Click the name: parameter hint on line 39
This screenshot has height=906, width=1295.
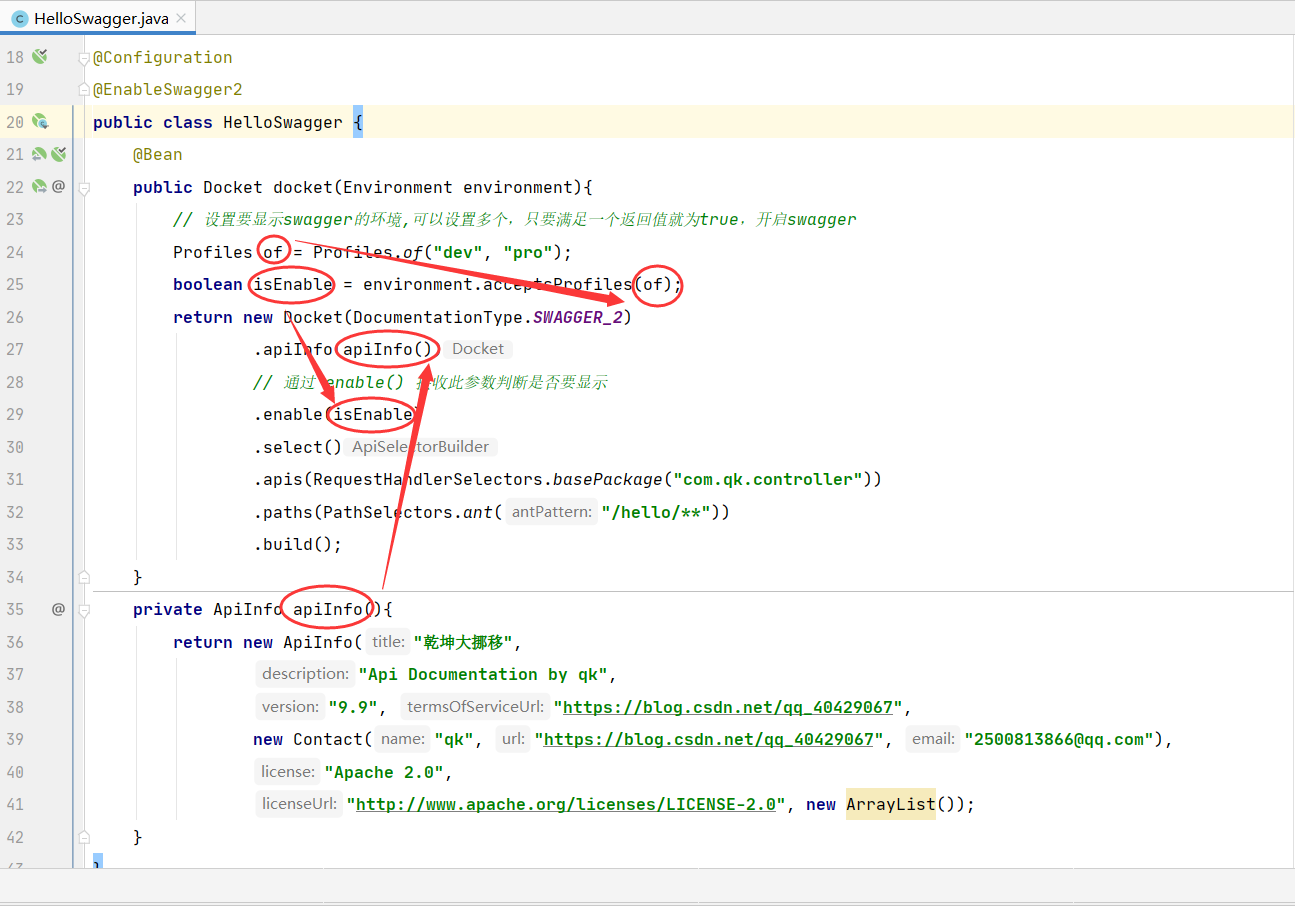[x=403, y=739]
